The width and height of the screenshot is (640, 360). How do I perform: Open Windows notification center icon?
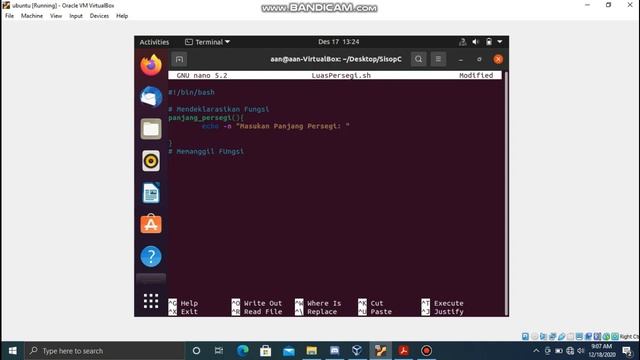click(x=627, y=351)
